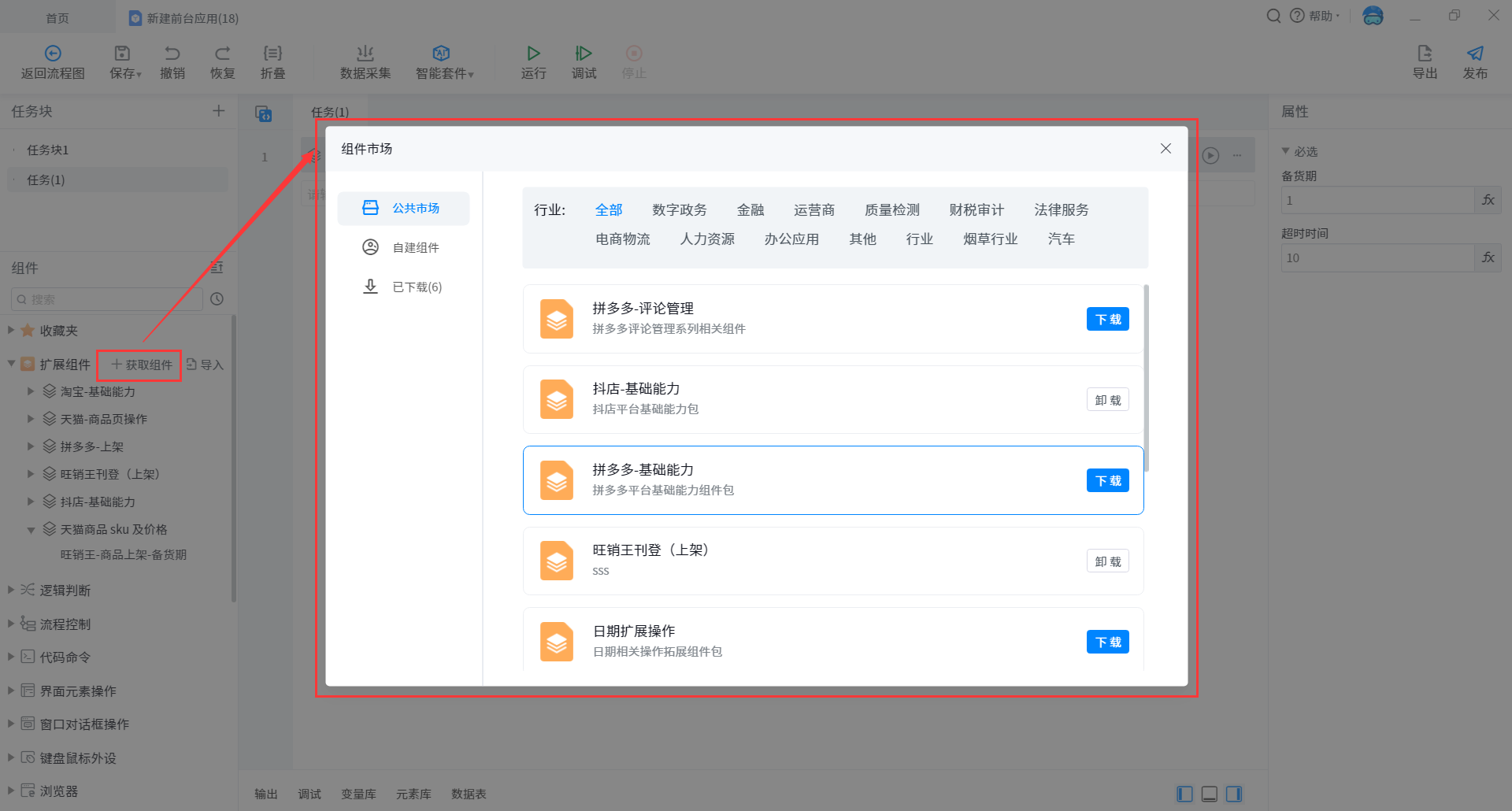Toggle the left panel layout button
1512x811 pixels.
click(x=1184, y=794)
